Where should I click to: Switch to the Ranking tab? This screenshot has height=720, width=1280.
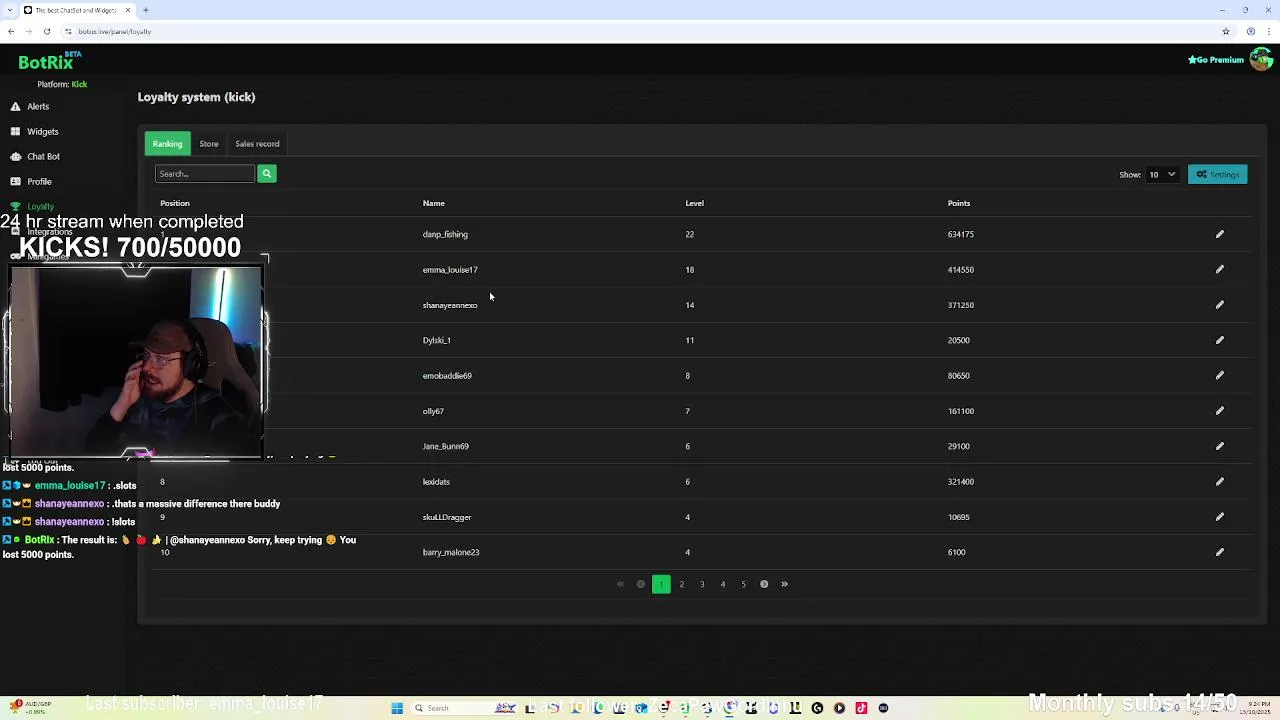167,144
